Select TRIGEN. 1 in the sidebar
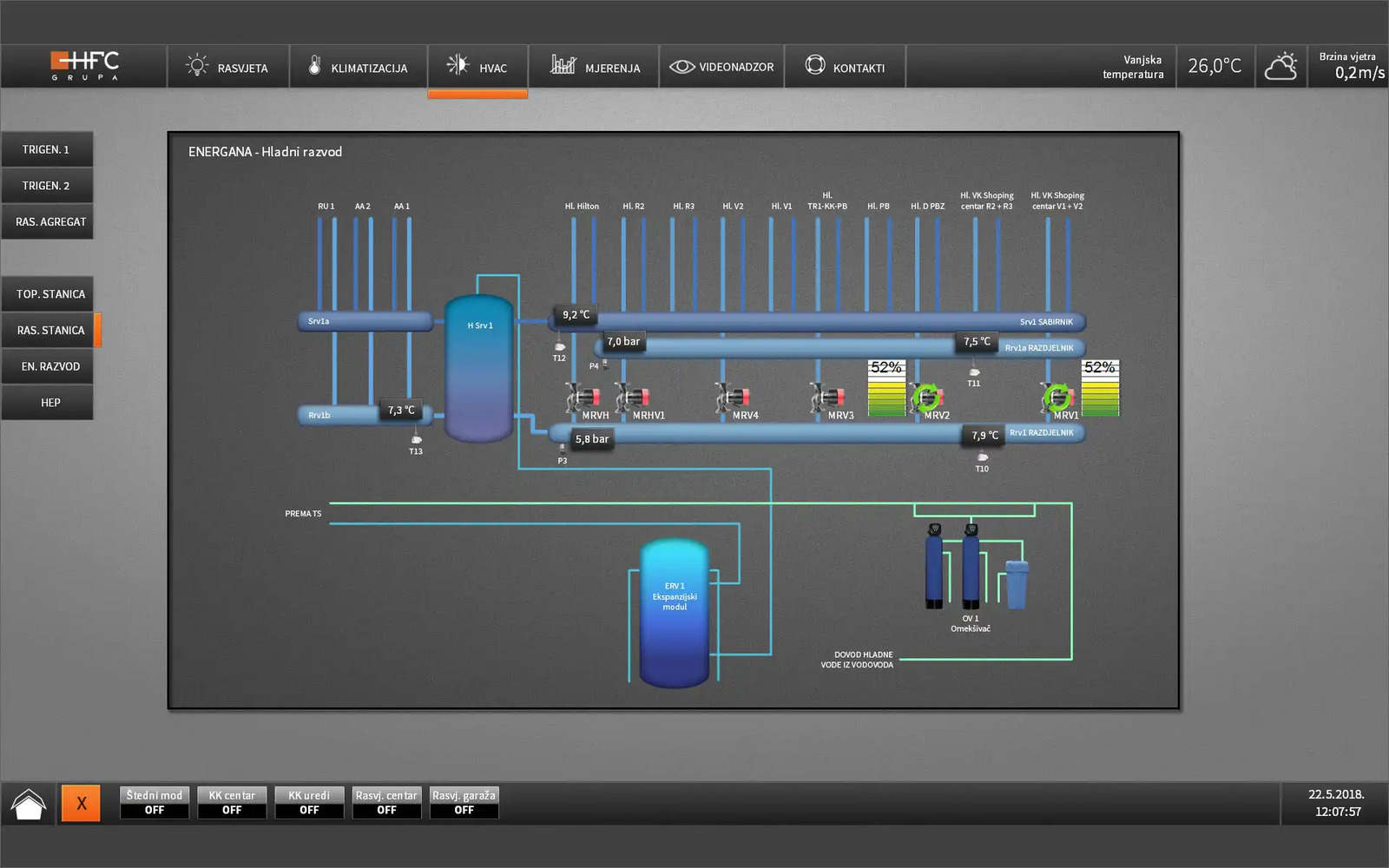Screen dimensions: 1389x868 click(x=47, y=149)
